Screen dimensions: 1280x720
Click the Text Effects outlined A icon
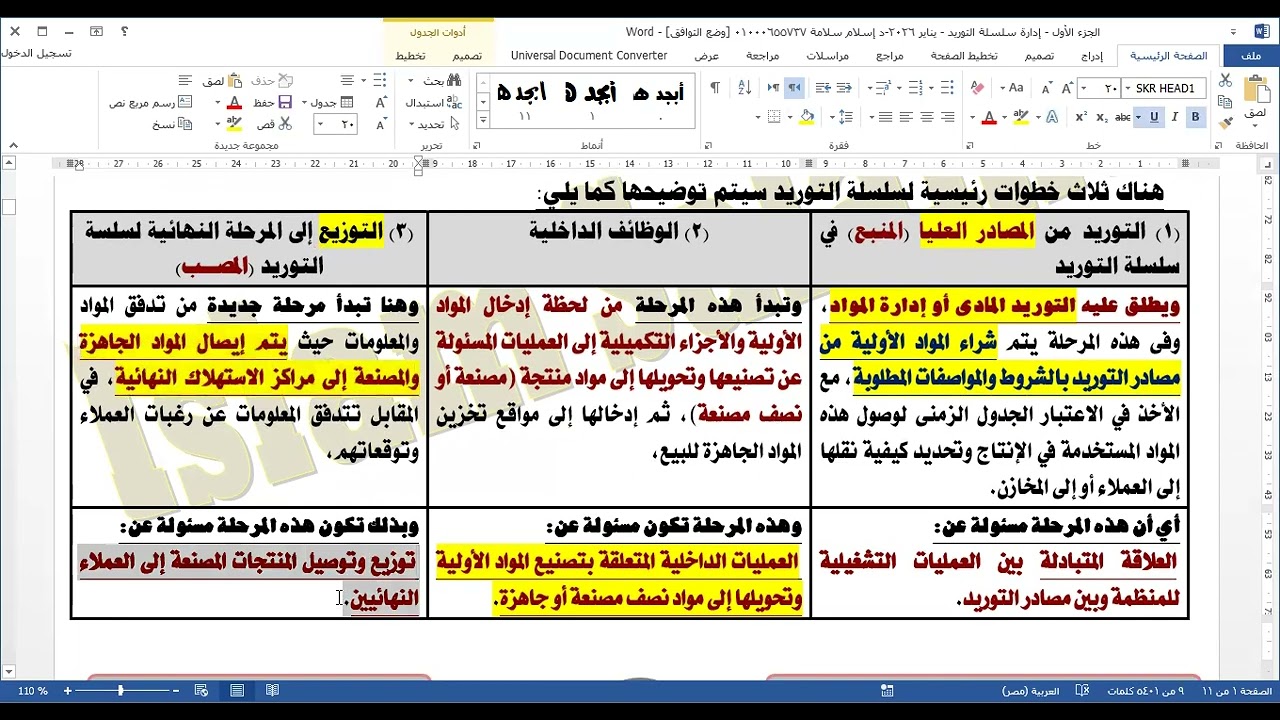pyautogui.click(x=1051, y=117)
